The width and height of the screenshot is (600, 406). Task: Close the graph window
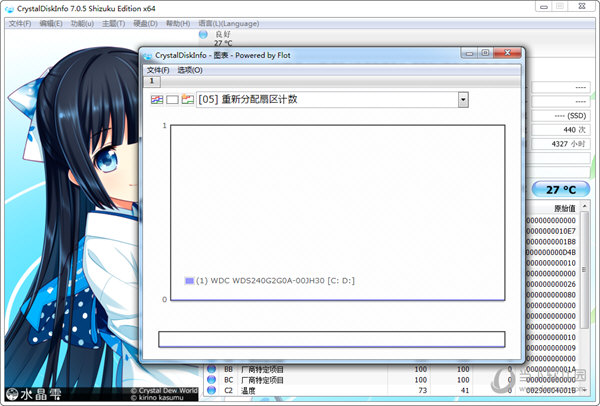click(507, 53)
